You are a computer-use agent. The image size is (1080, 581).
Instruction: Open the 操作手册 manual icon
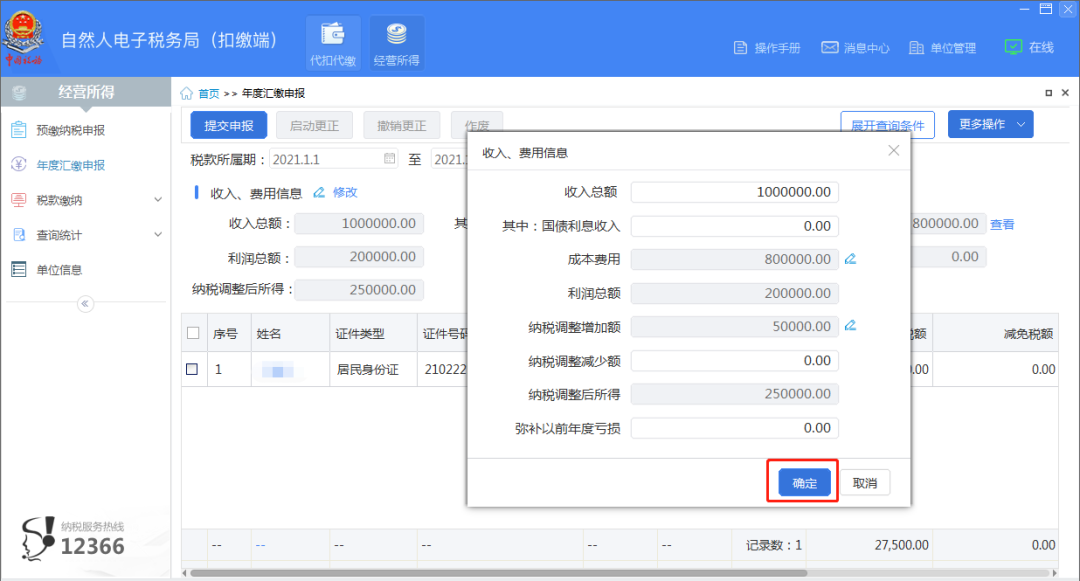(741, 48)
